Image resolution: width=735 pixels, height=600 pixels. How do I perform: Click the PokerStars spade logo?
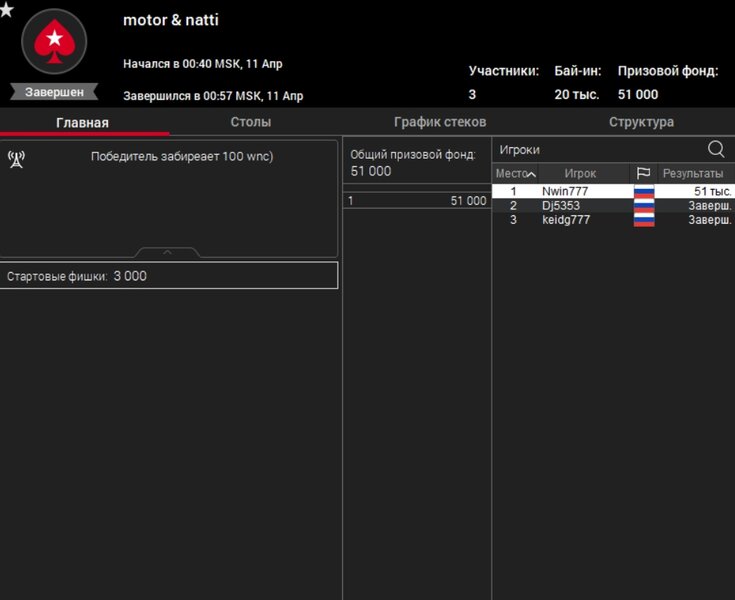[54, 41]
